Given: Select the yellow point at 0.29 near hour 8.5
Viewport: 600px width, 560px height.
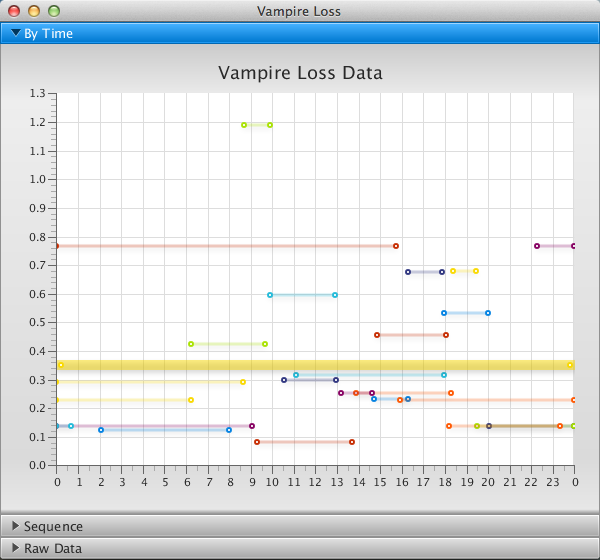Looking at the screenshot, I should [x=243, y=382].
